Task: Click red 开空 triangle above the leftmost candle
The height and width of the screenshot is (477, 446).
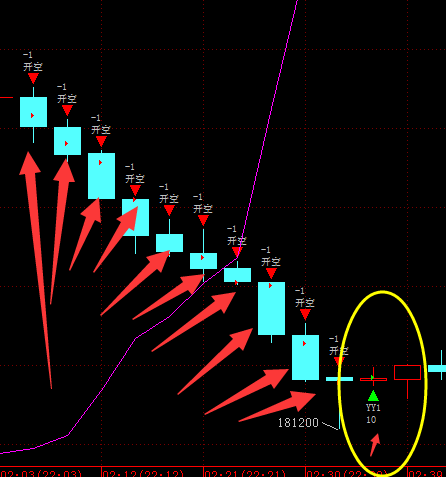Action: [x=33, y=79]
